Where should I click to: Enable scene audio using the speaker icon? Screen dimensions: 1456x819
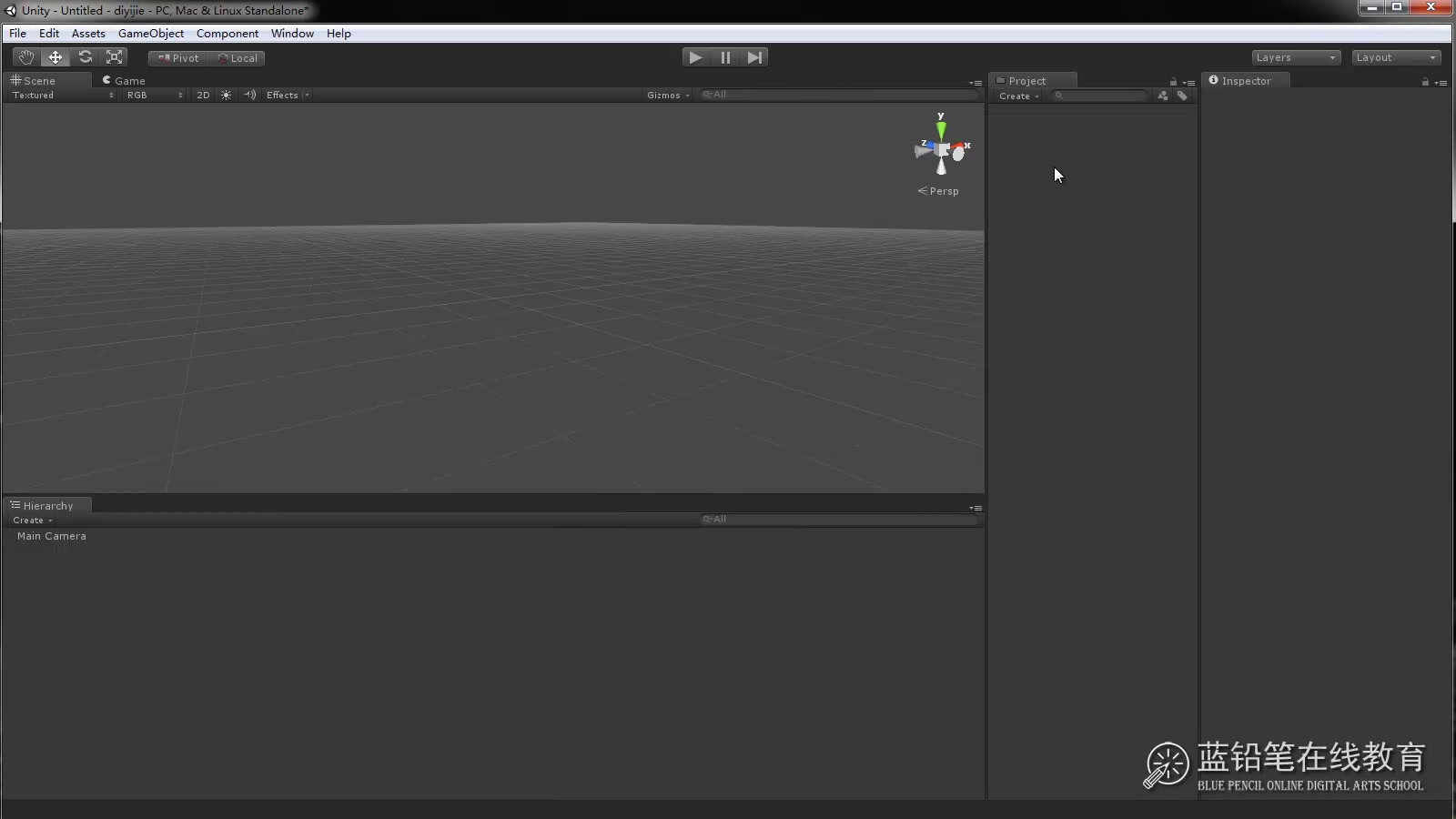pyautogui.click(x=250, y=95)
